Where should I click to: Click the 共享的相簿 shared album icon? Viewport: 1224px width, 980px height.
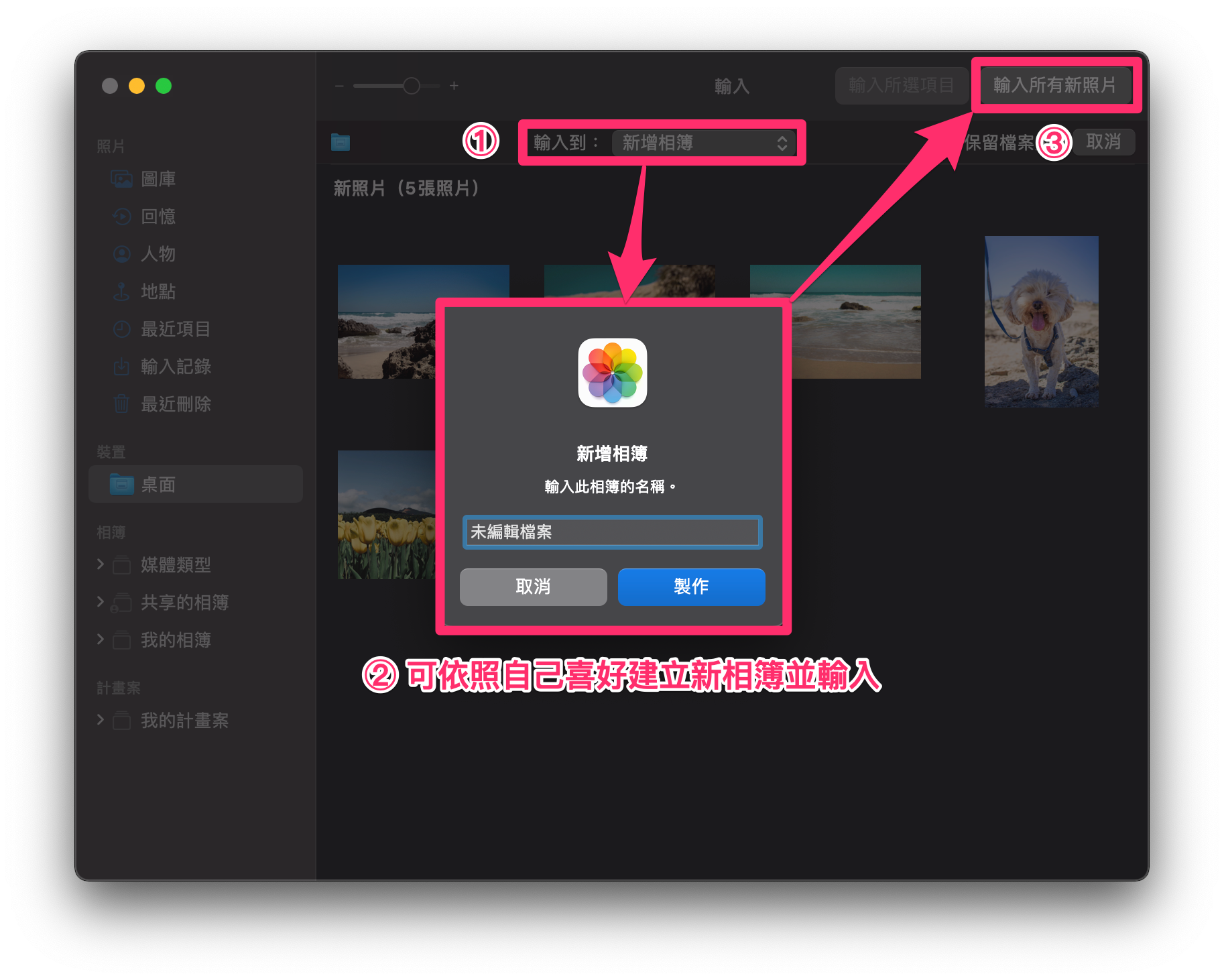121,603
